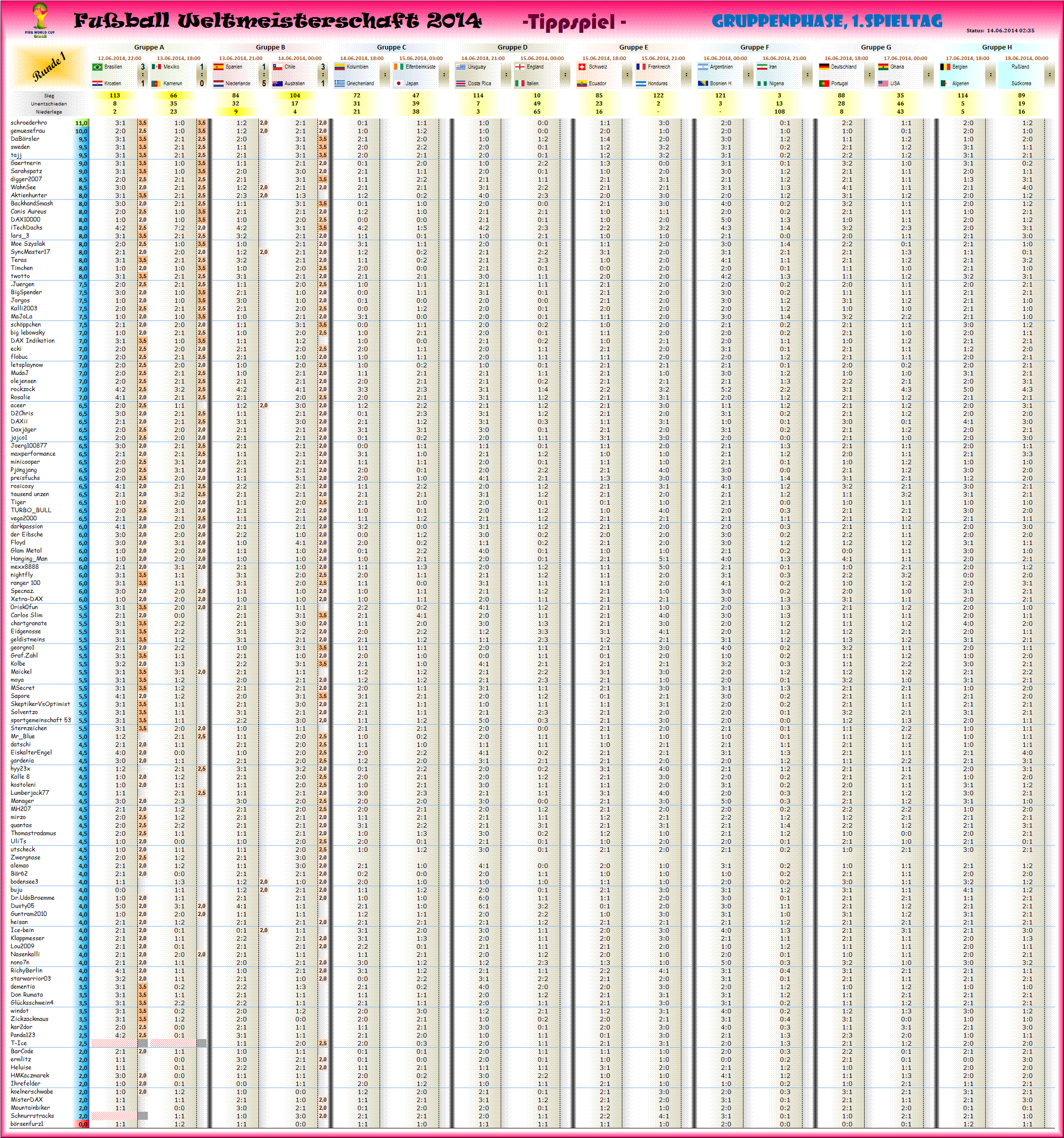1064x1138 pixels.
Task: Select player name 'schroederhro'
Action: pyautogui.click(x=29, y=123)
